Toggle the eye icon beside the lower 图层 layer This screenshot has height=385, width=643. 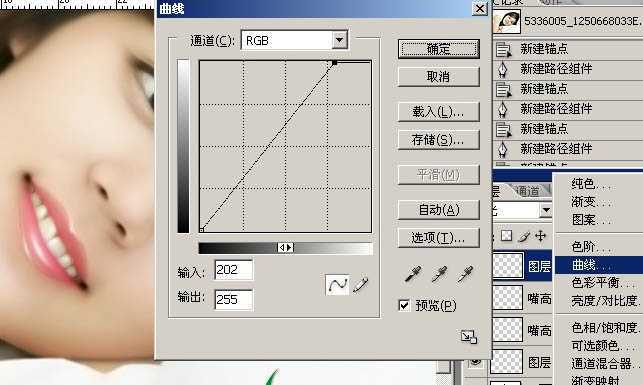pos(476,362)
